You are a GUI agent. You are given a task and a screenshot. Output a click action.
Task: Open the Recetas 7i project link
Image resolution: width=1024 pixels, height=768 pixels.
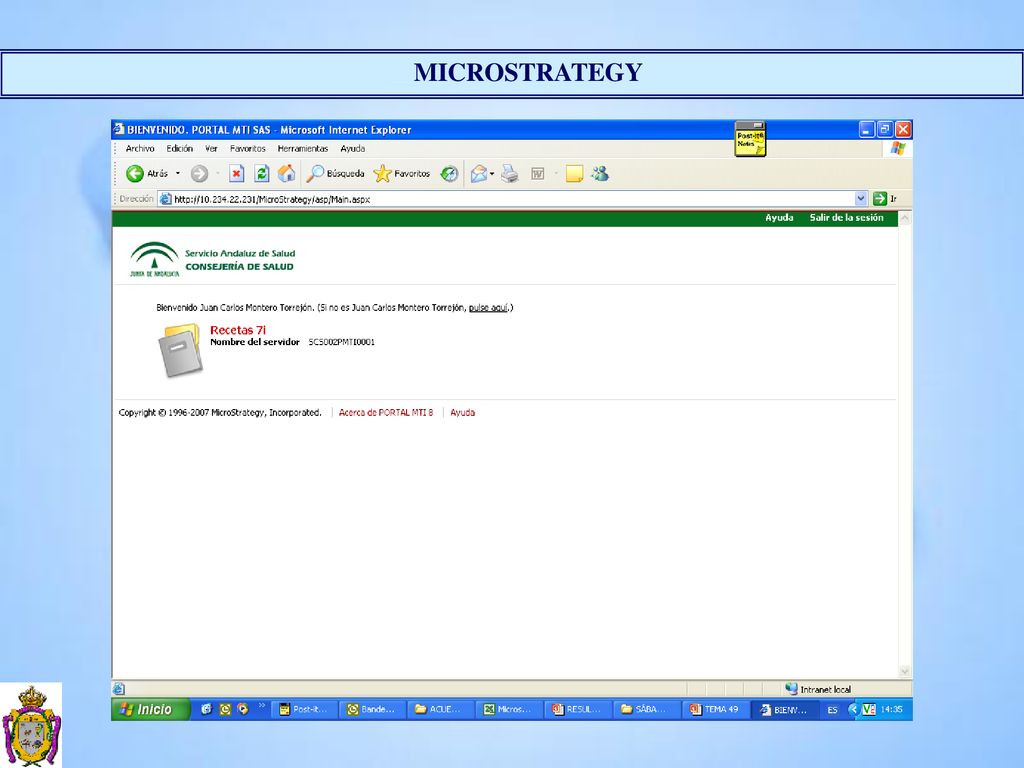[238, 330]
